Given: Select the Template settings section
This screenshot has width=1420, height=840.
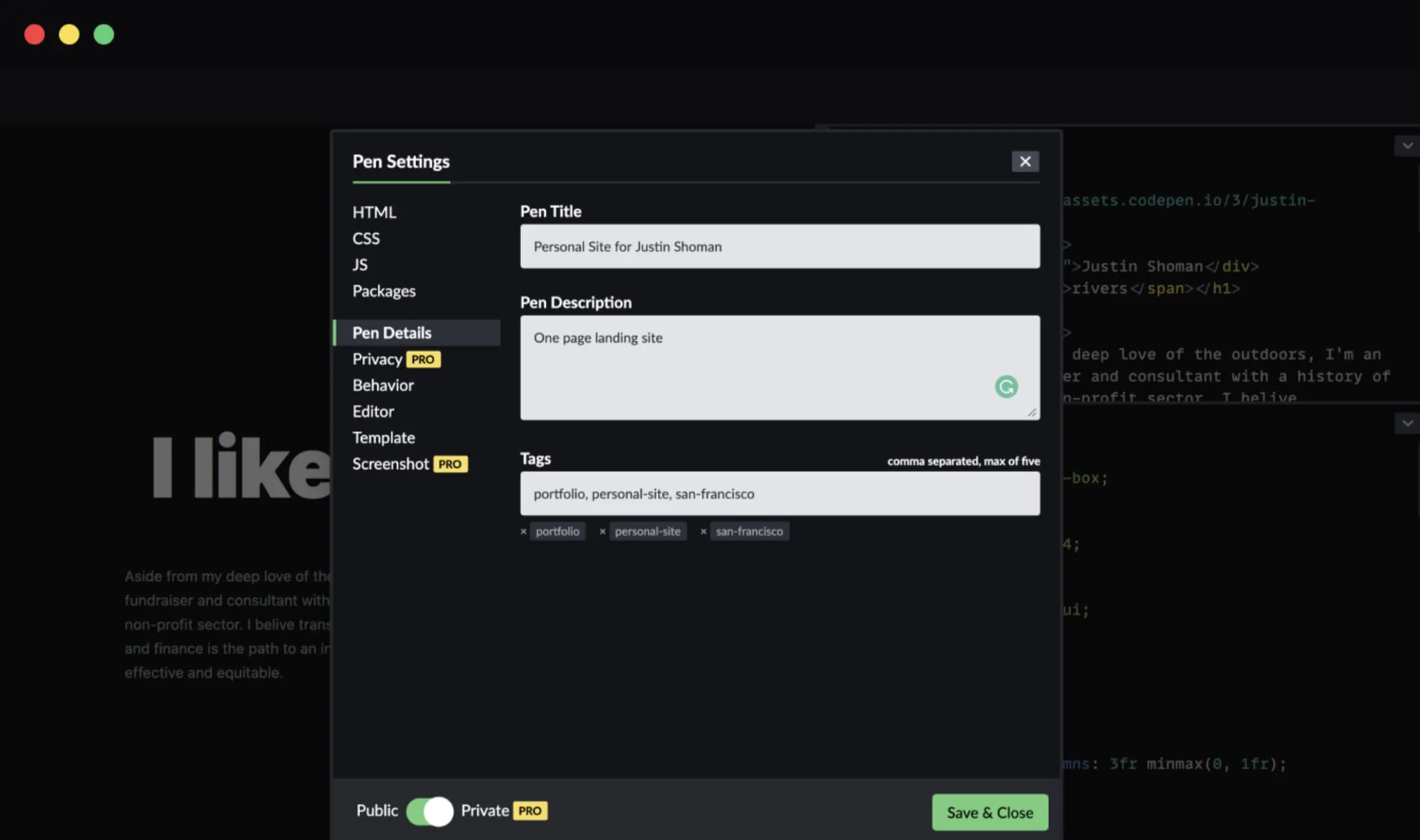Looking at the screenshot, I should click(x=383, y=437).
